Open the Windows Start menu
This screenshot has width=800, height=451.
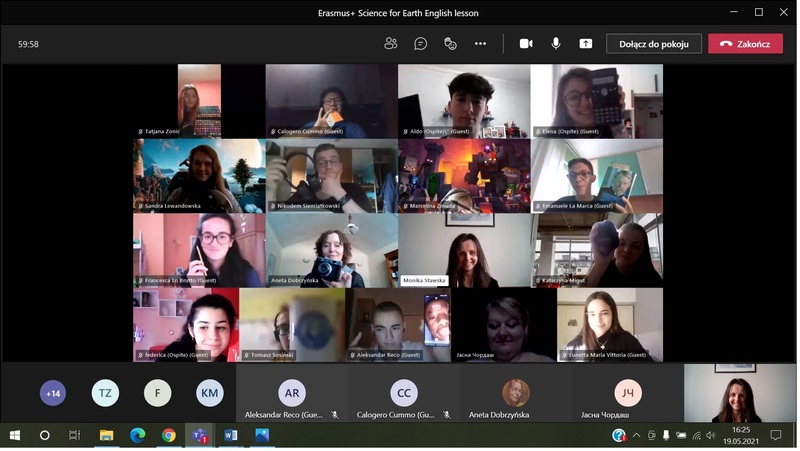[15, 436]
